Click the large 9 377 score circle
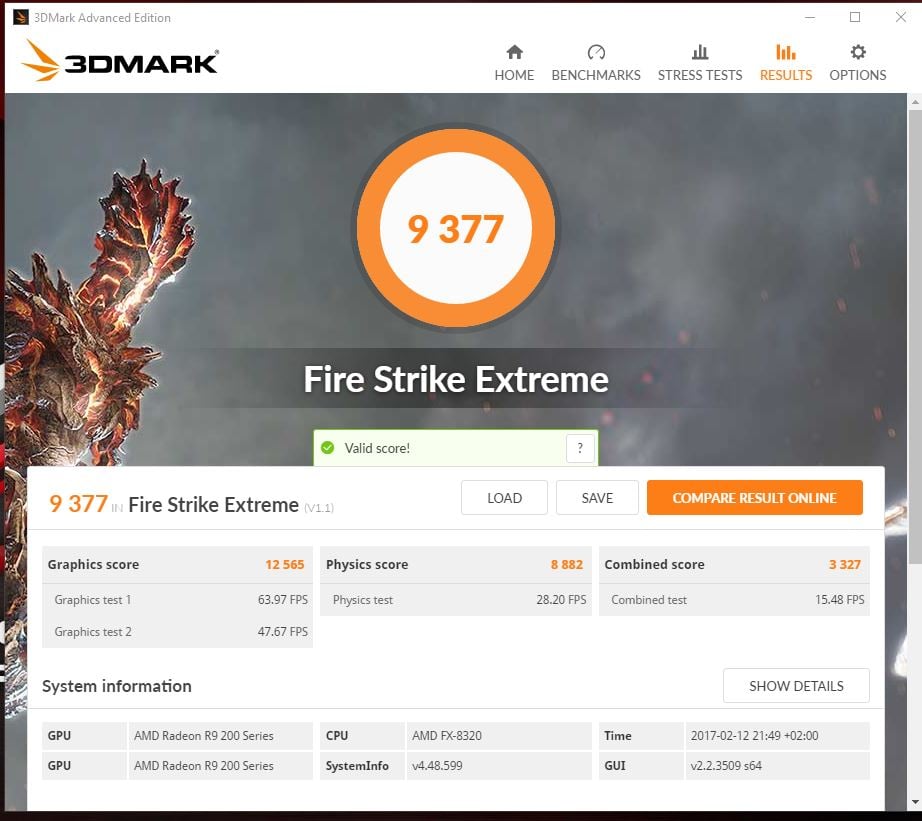Image resolution: width=922 pixels, height=821 pixels. [x=456, y=228]
